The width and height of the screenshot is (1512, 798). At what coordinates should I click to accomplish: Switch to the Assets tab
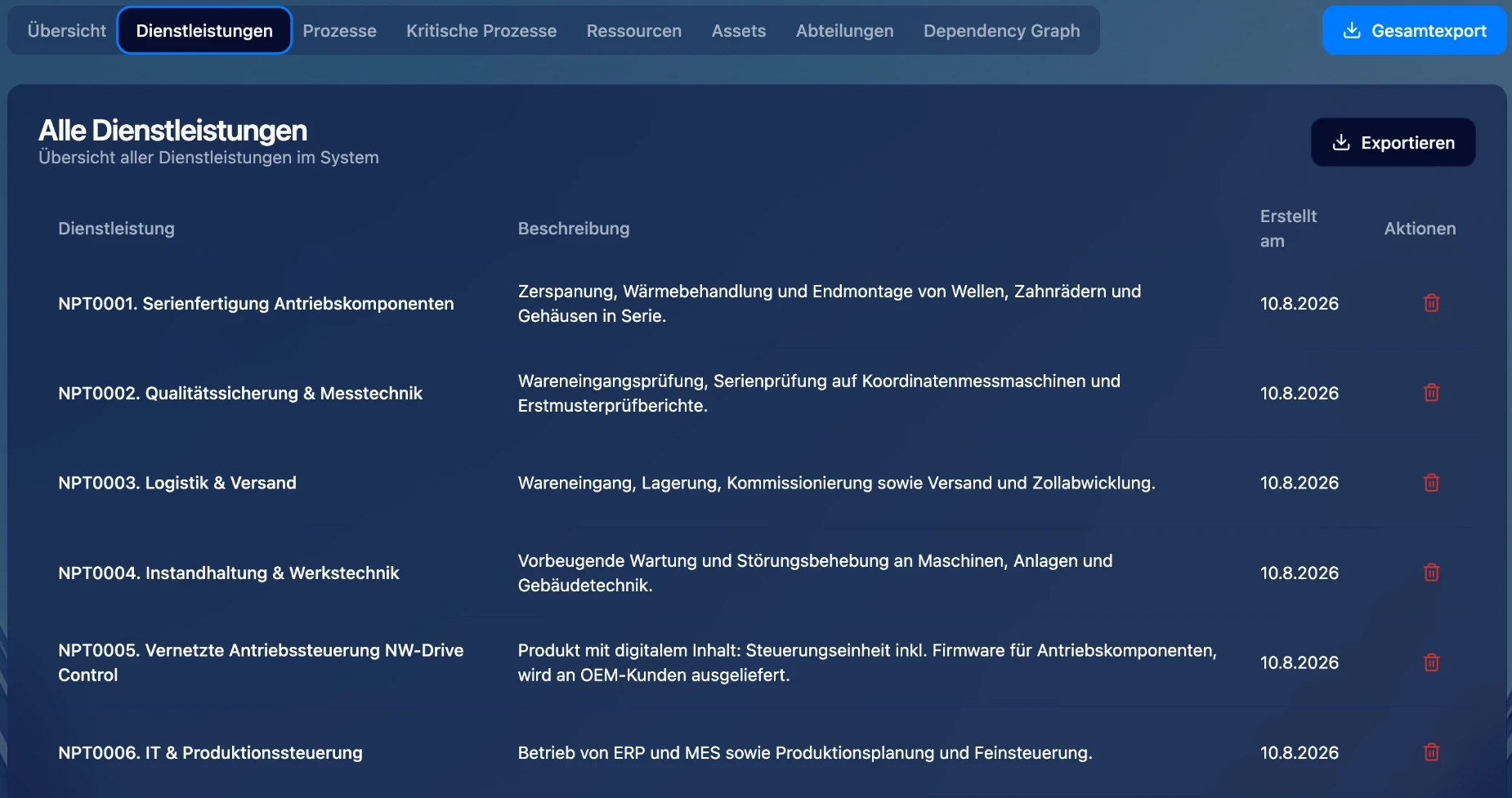738,30
